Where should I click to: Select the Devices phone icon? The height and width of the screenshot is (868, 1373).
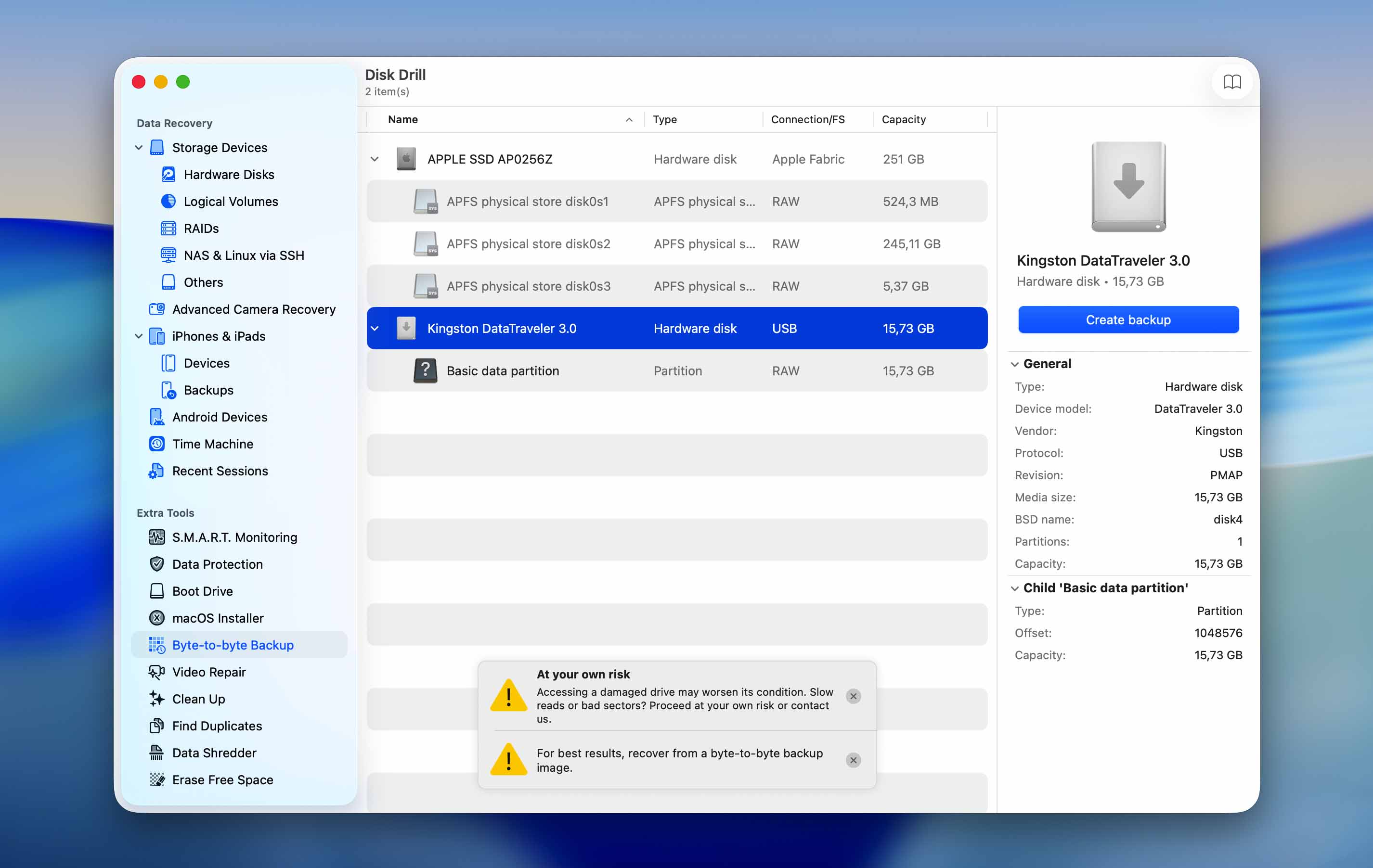click(168, 363)
